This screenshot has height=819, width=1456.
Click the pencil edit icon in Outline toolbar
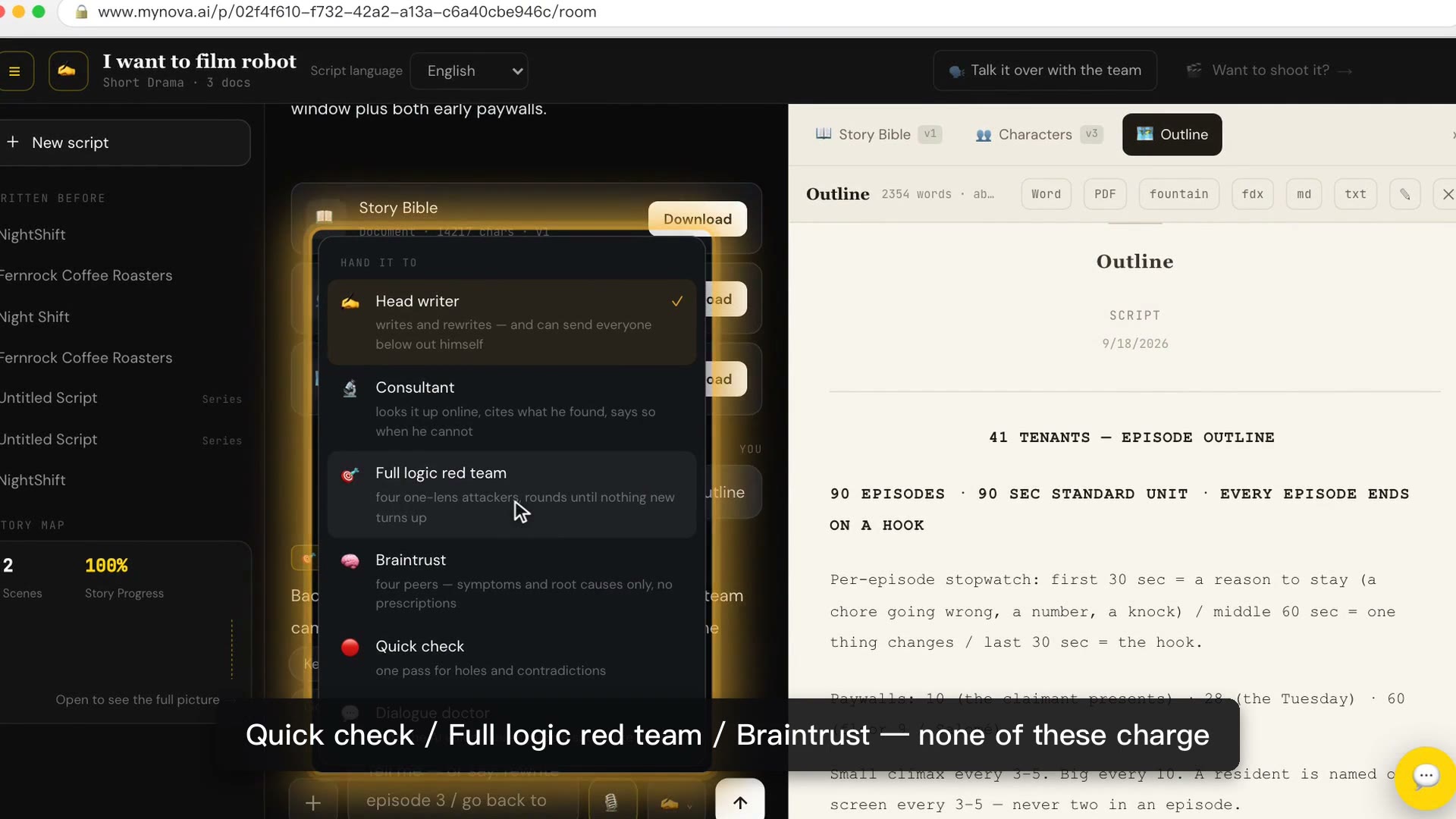[x=1404, y=194]
